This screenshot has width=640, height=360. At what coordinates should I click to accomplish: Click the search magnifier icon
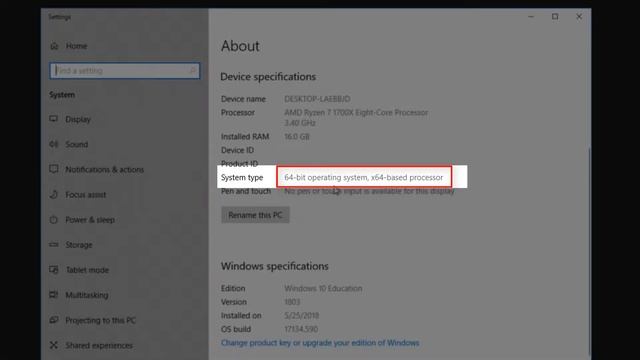(x=193, y=71)
